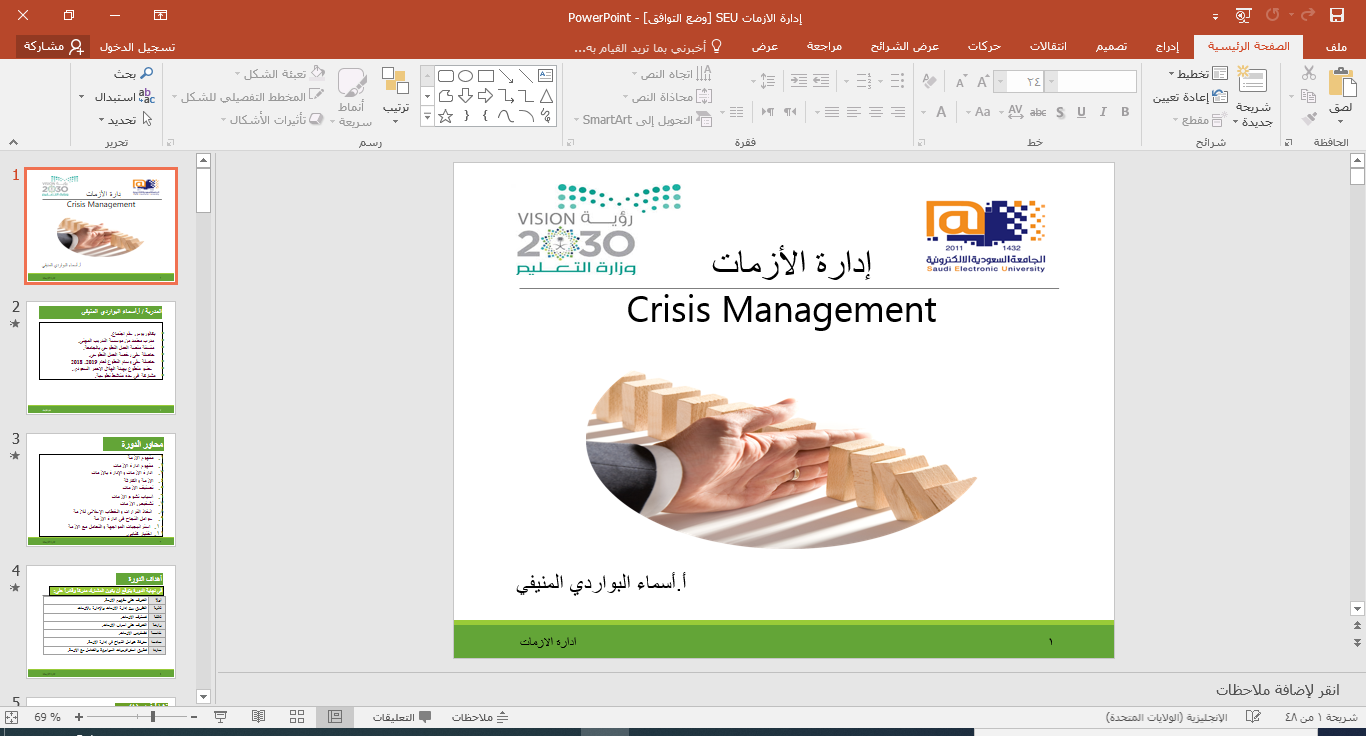Open Slide Sorter view in status bar
Viewport: 1366px width, 736px height.
click(x=297, y=717)
